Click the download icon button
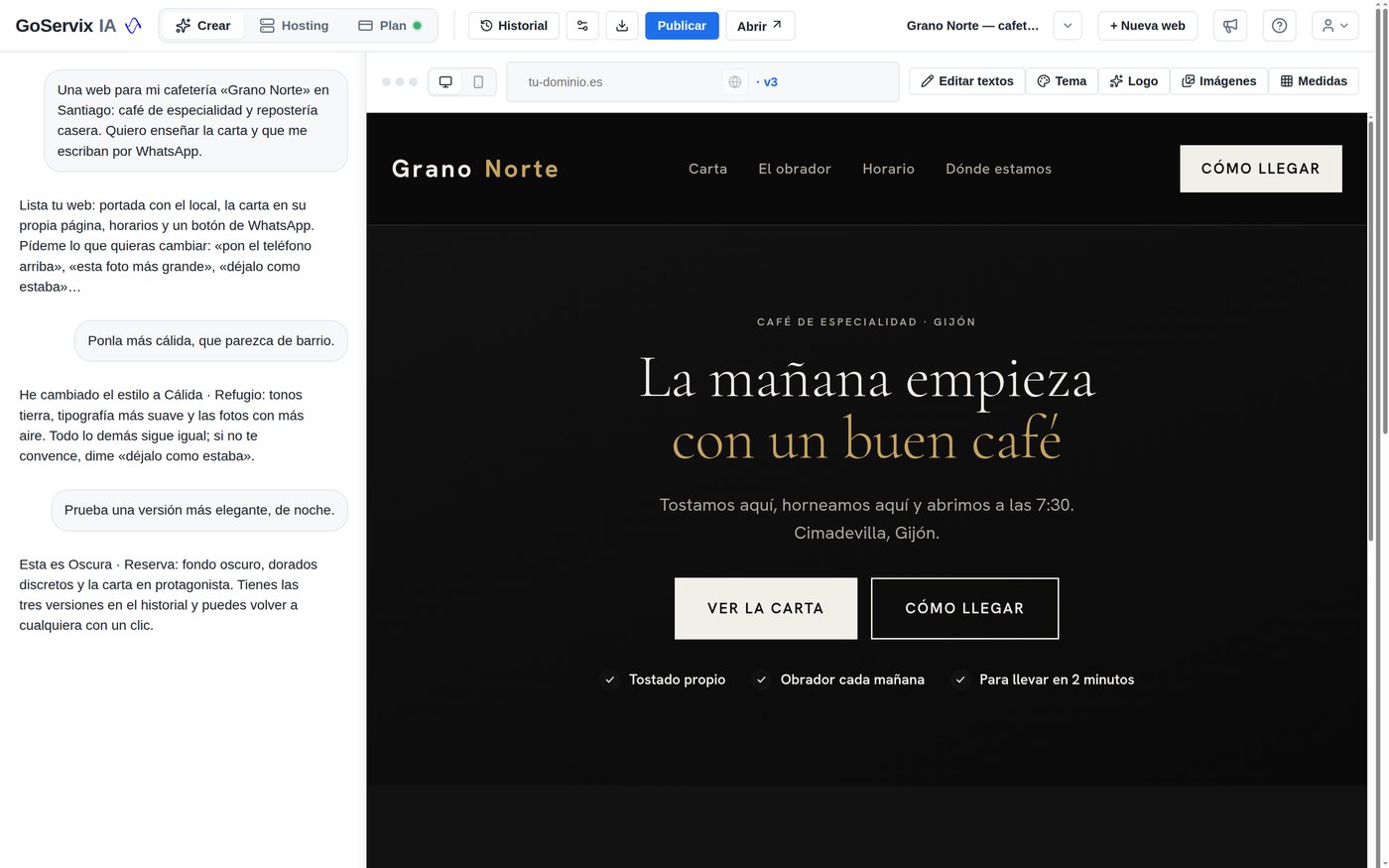The image size is (1389, 868). coord(622,26)
